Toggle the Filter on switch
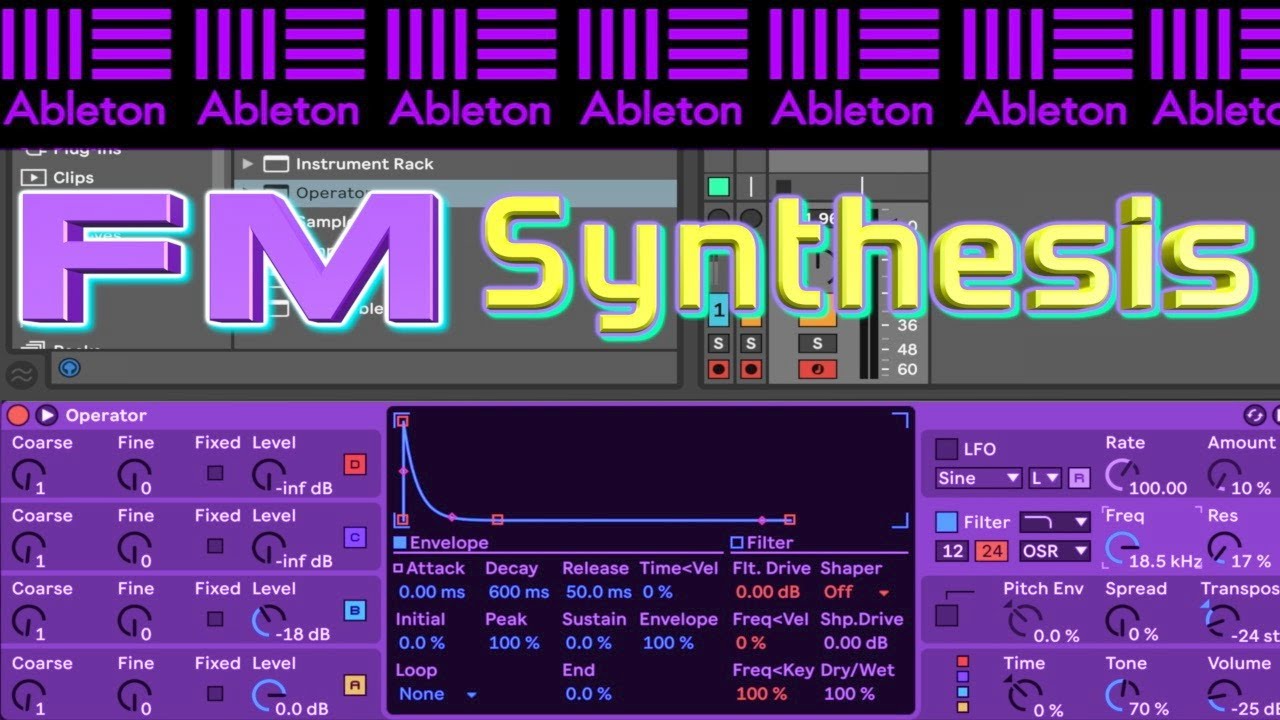The image size is (1280, 720). coord(946,522)
